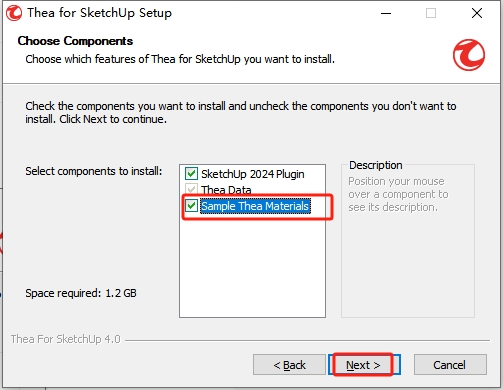Minimize the Thea setup window

386,13
